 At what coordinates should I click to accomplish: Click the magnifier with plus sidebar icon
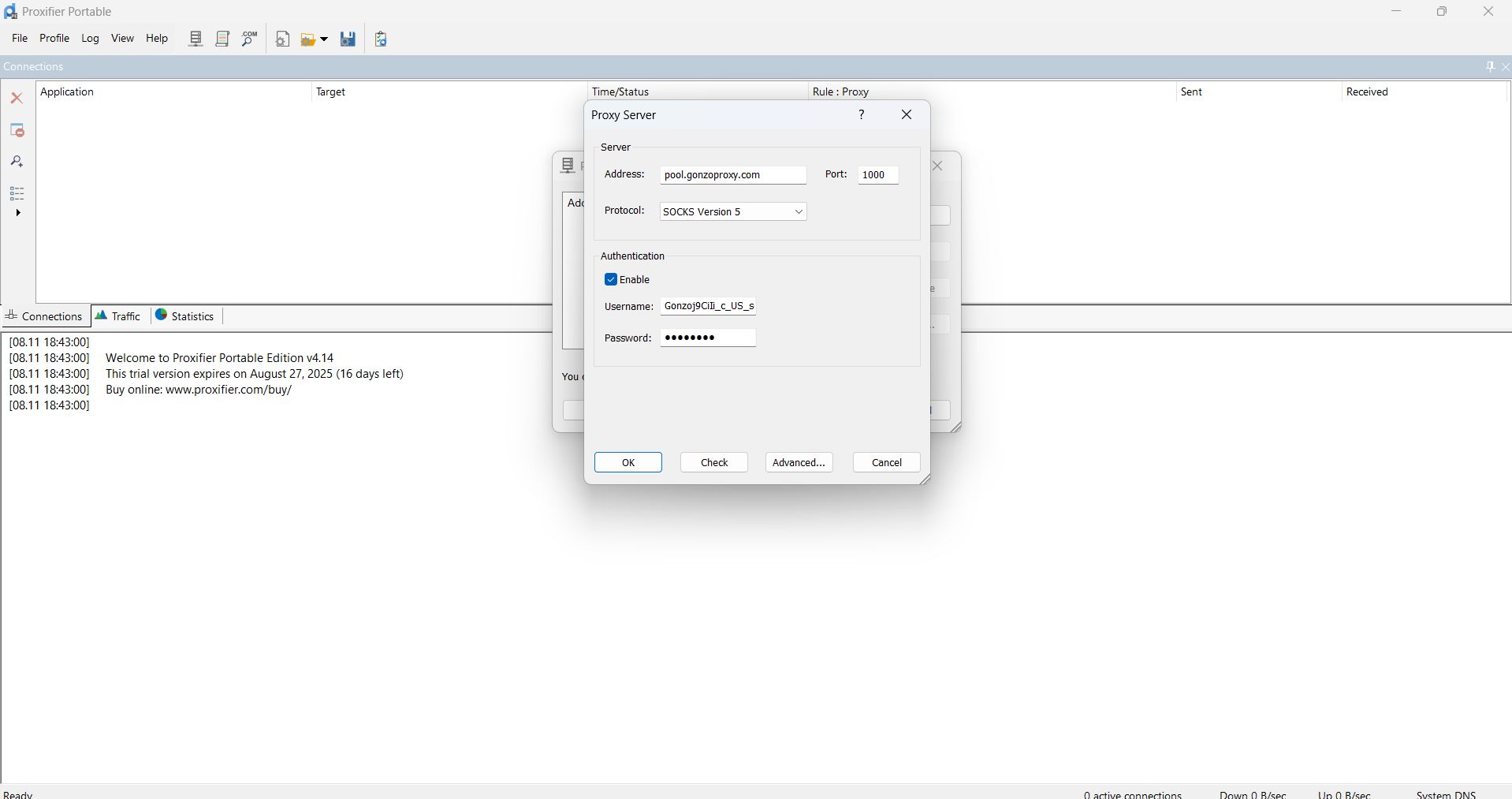(17, 162)
